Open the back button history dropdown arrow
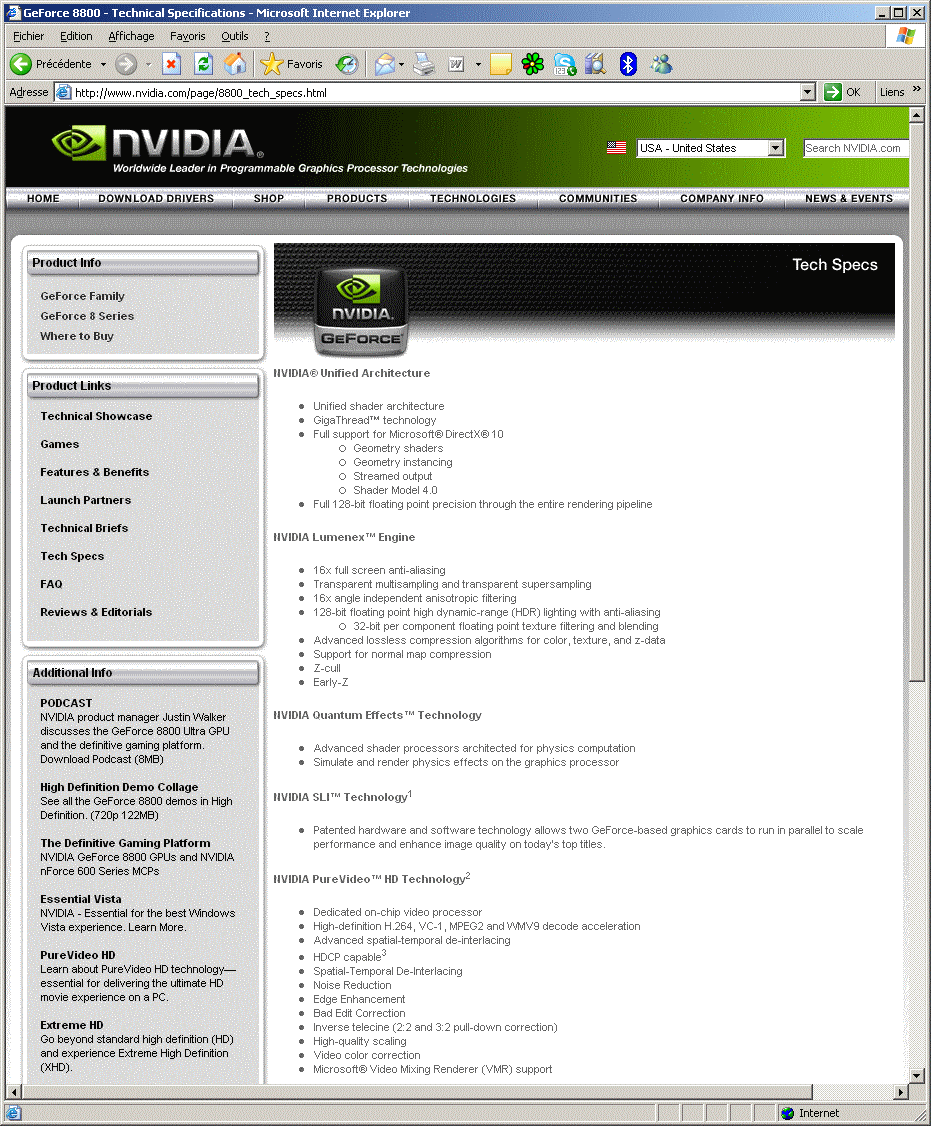This screenshot has height=1126, width=931. 103,64
